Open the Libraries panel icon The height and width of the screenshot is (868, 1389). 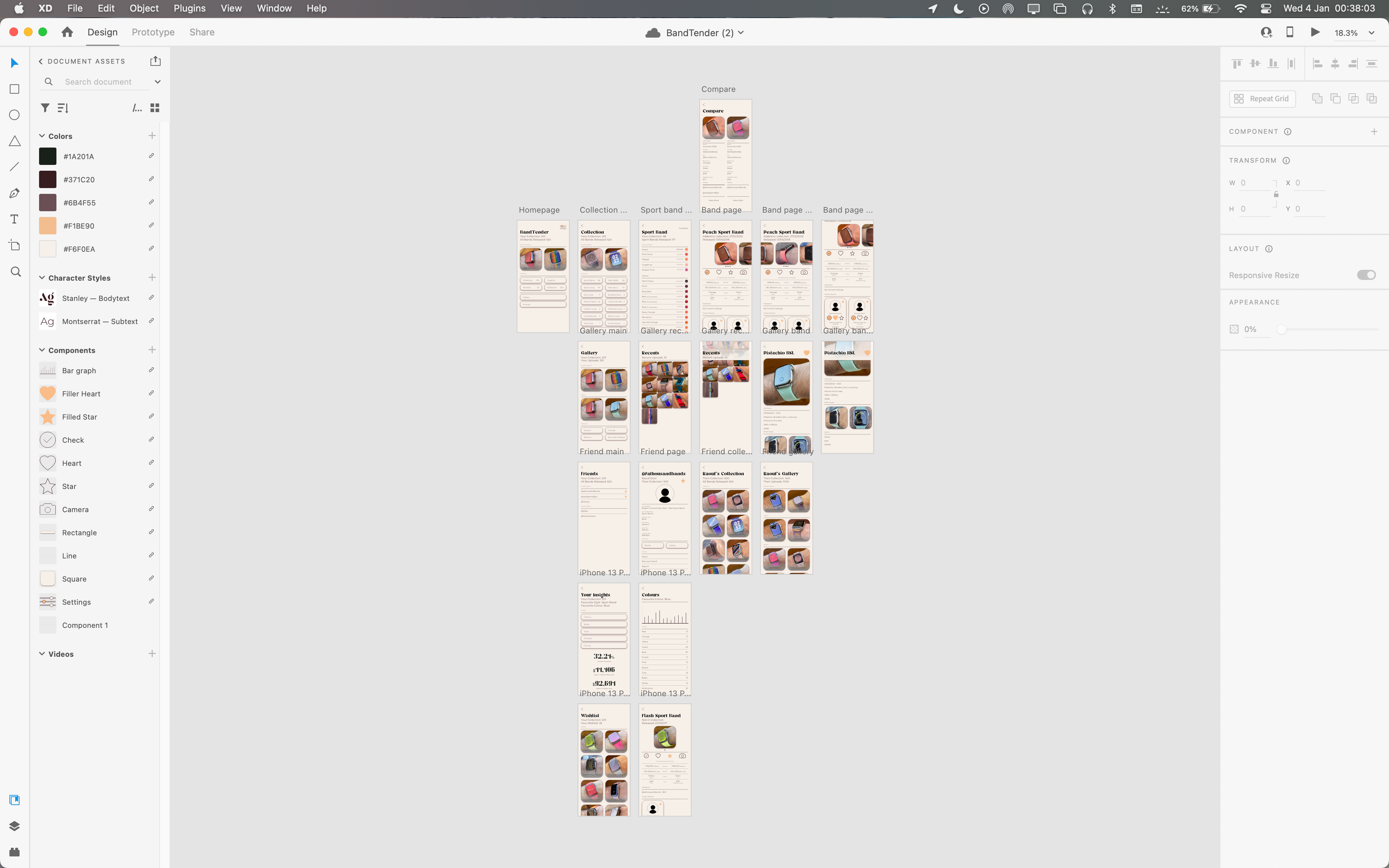click(15, 800)
